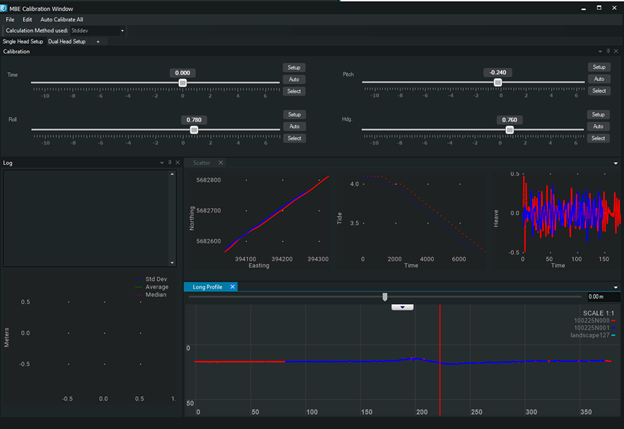Click the Log text area

pos(86,218)
